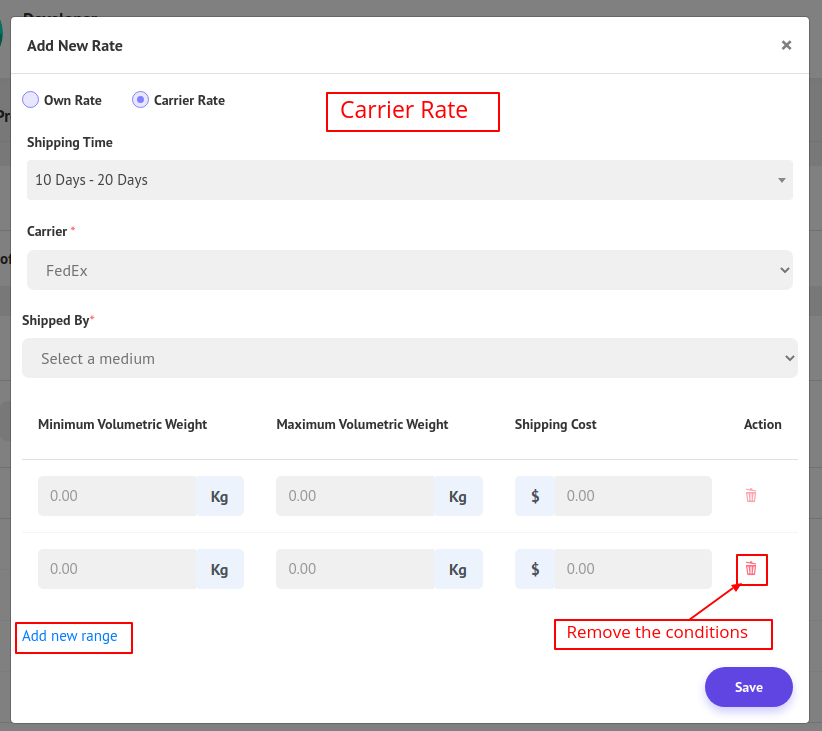Open the Carrier dropdown showing FedEx
Image resolution: width=822 pixels, height=731 pixels.
coord(409,270)
